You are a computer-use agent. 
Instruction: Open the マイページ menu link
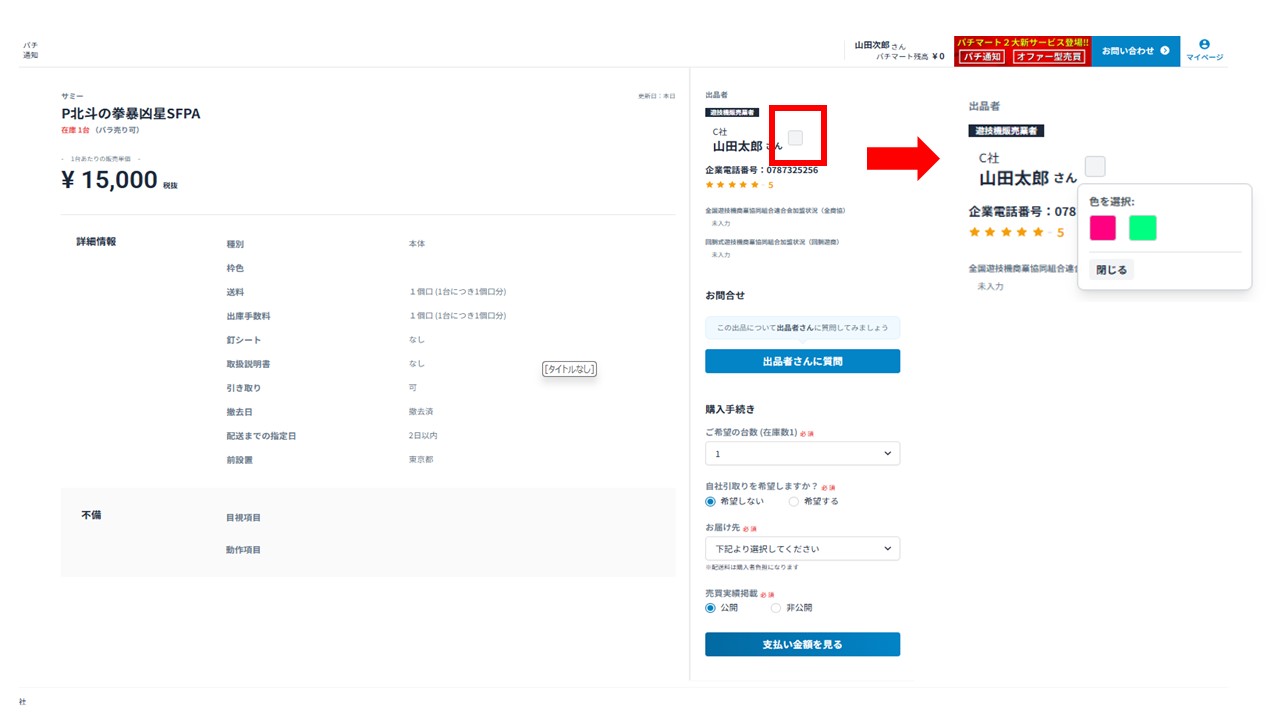(1204, 58)
